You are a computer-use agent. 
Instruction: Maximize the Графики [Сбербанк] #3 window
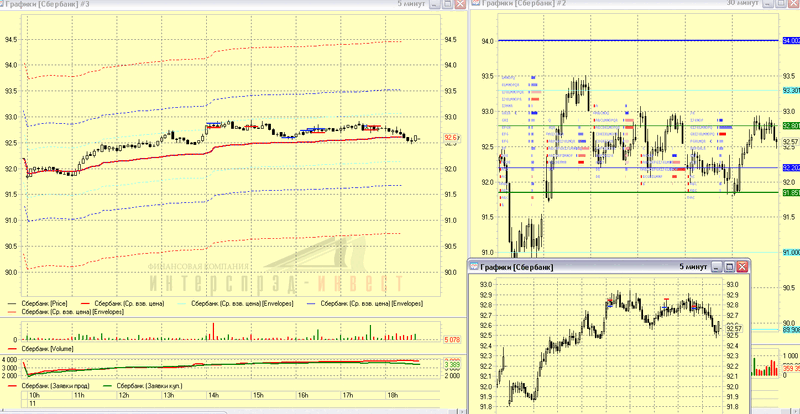pos(447,4)
